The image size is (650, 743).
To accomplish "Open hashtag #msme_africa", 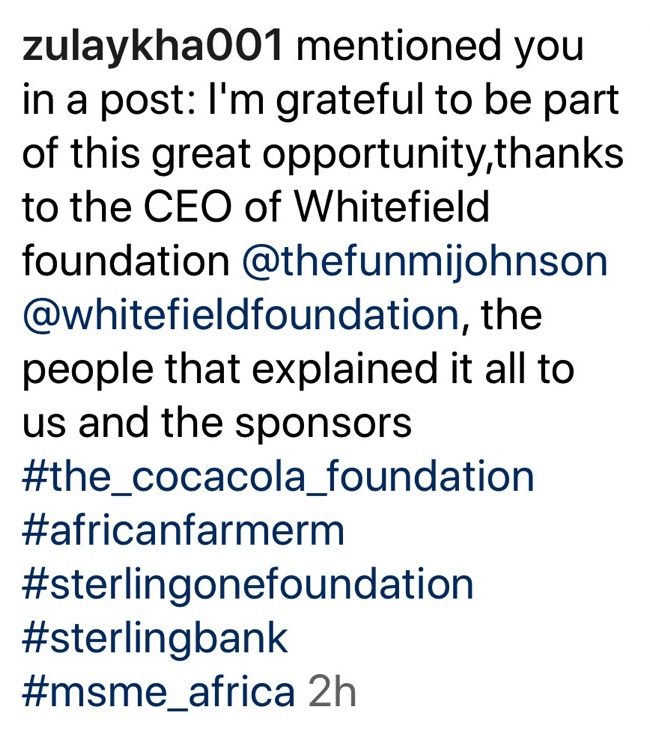I will point(158,692).
